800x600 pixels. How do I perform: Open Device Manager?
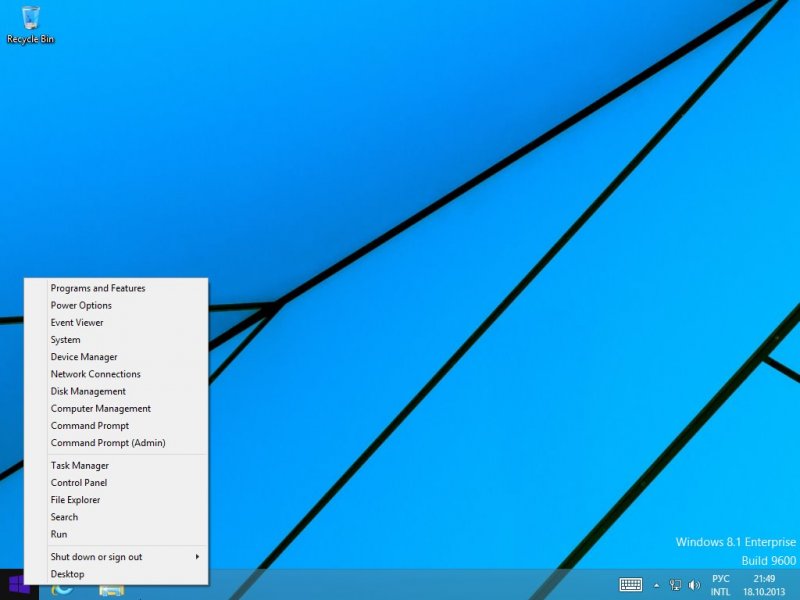(116, 357)
